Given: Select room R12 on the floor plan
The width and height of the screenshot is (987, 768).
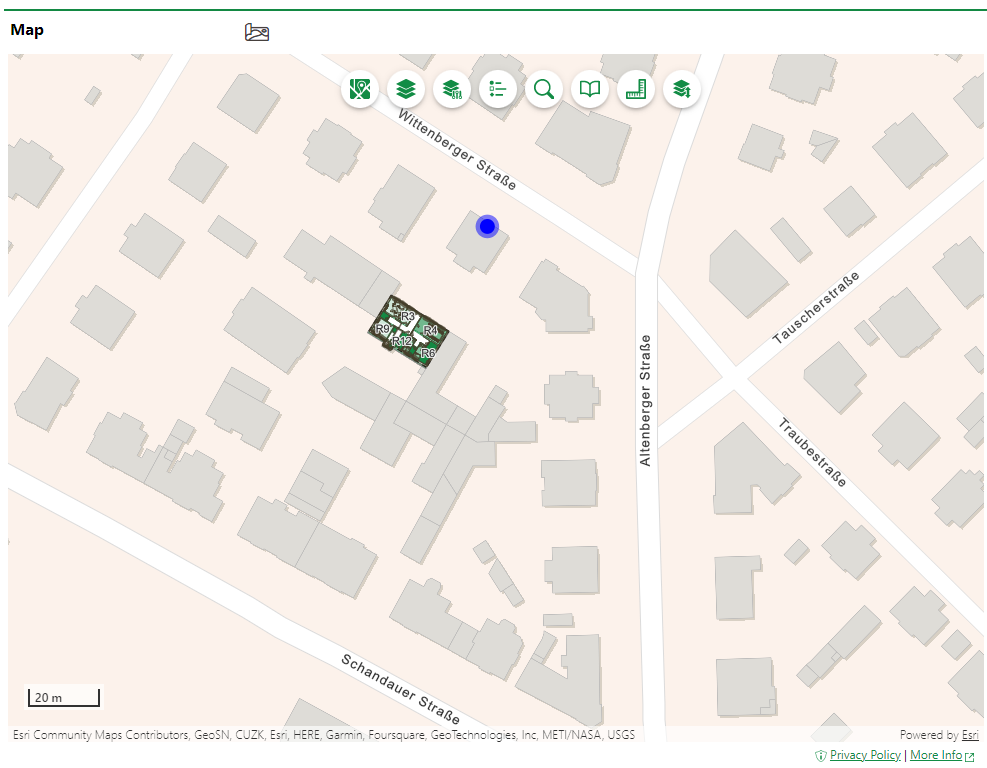Looking at the screenshot, I should point(402,342).
